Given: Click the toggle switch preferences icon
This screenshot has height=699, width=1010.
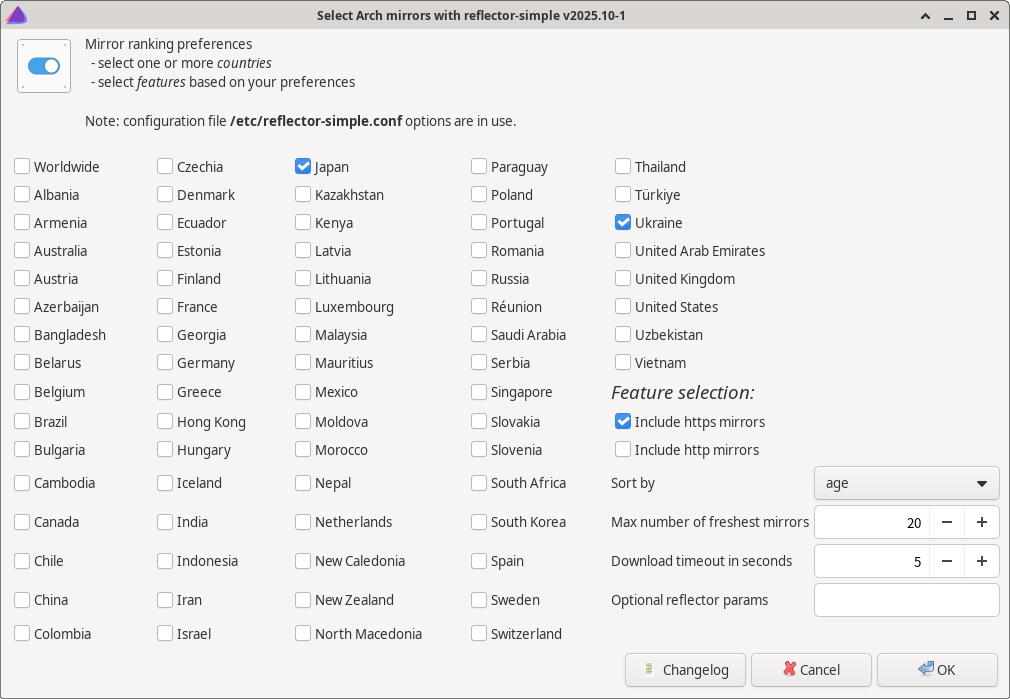Looking at the screenshot, I should [x=44, y=66].
